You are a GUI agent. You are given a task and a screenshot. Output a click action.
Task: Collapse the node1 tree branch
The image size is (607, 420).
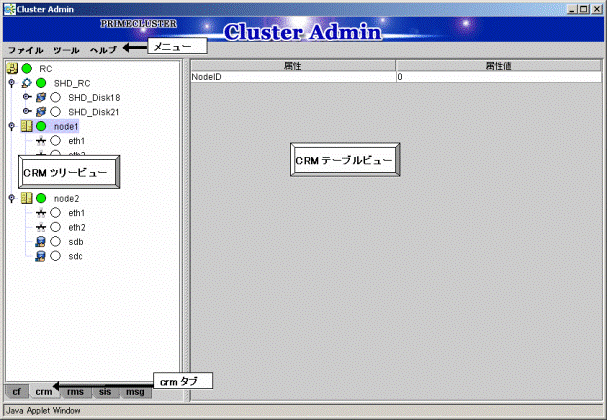coord(12,126)
